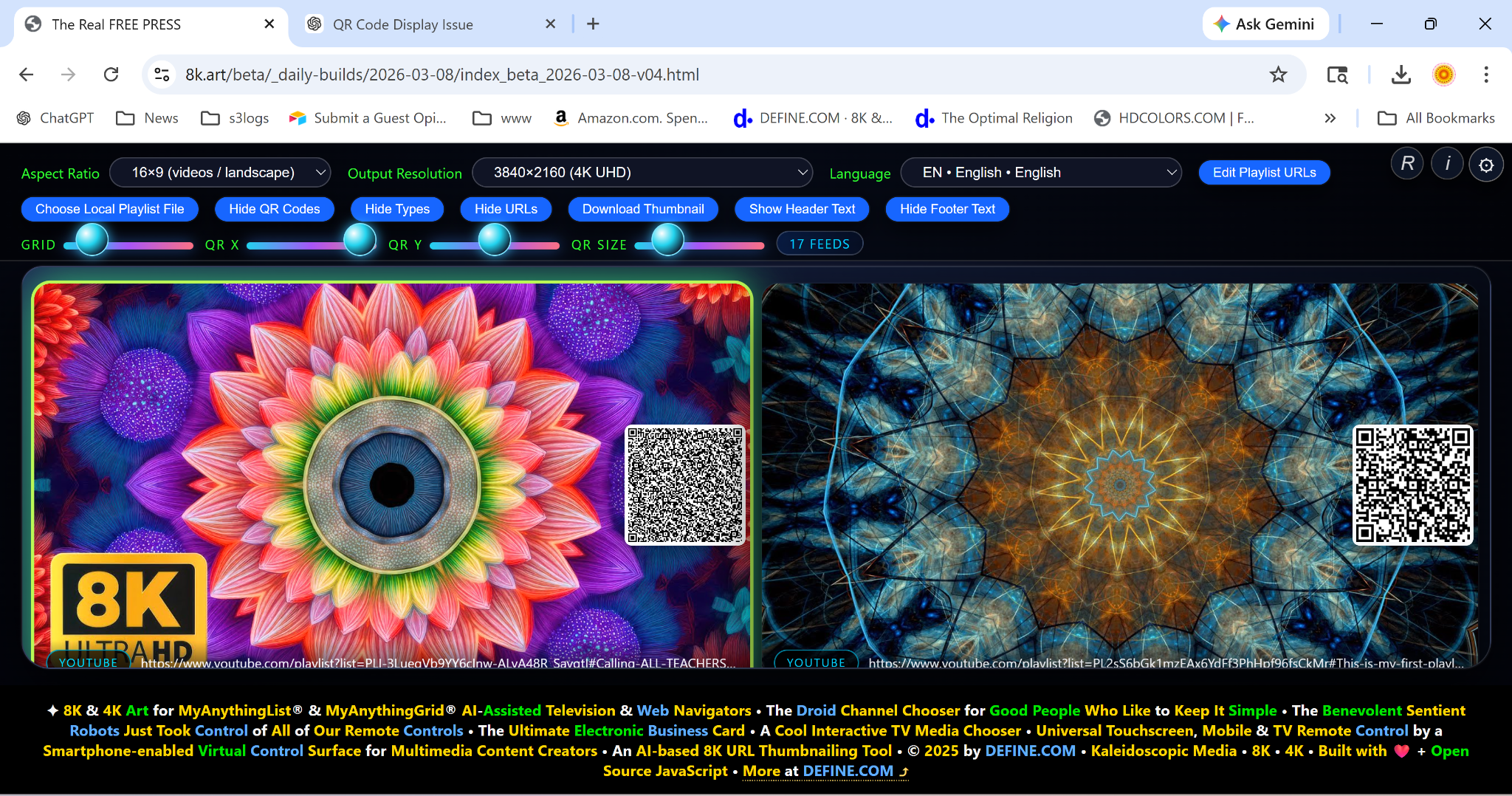The width and height of the screenshot is (1512, 796).
Task: Open the info (i) icon button
Action: pyautogui.click(x=1447, y=164)
